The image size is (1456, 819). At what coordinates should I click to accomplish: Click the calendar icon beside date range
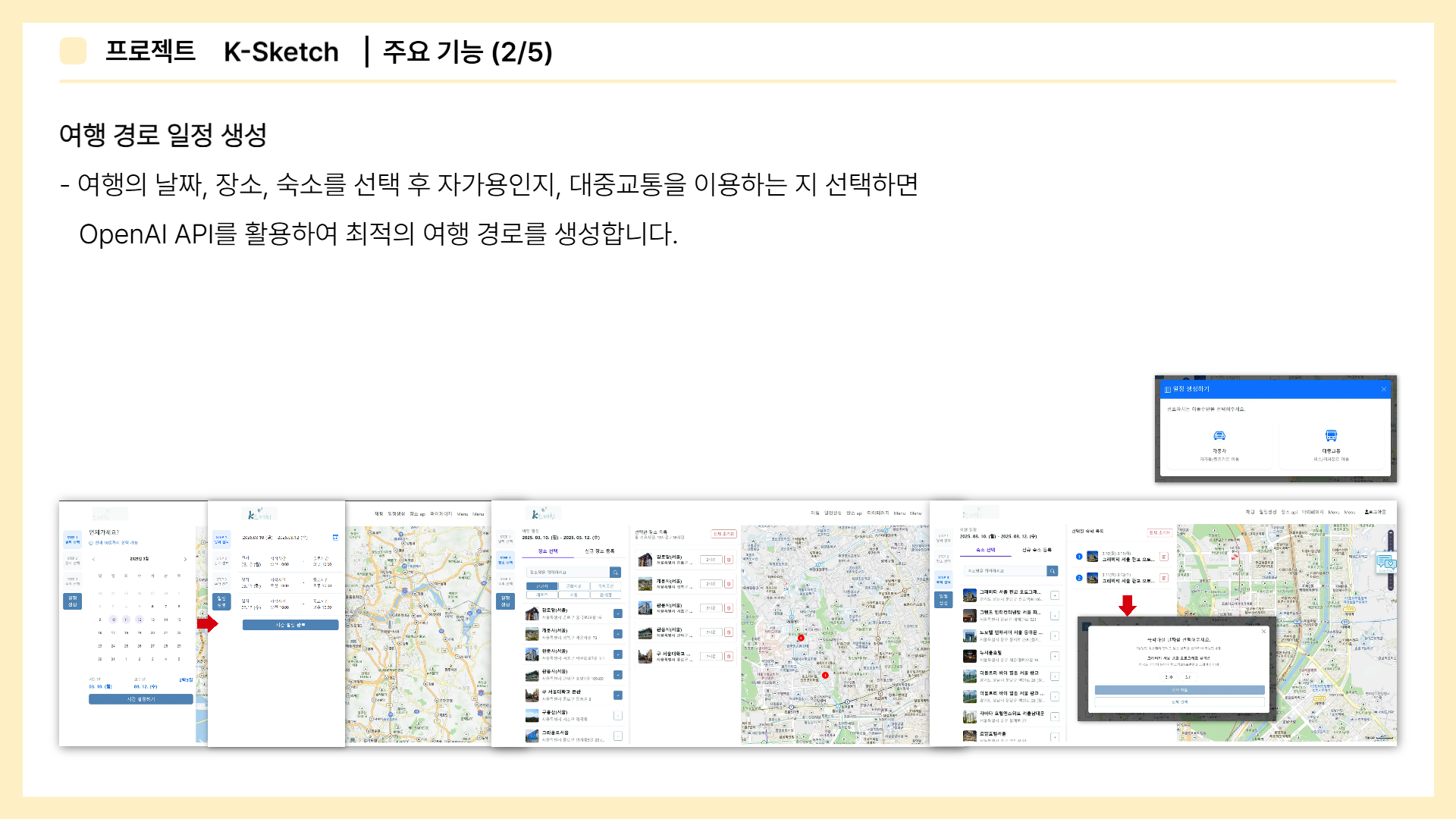coord(335,538)
